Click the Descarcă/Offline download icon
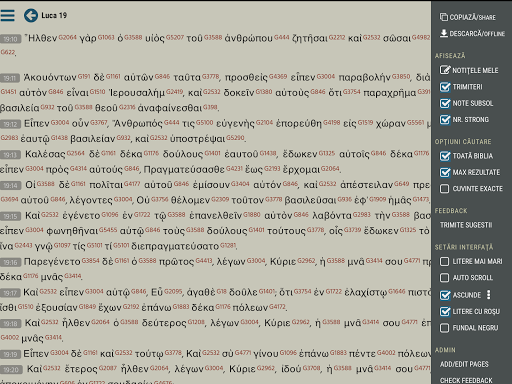Viewport: 512px width, 384px height. [444, 33]
